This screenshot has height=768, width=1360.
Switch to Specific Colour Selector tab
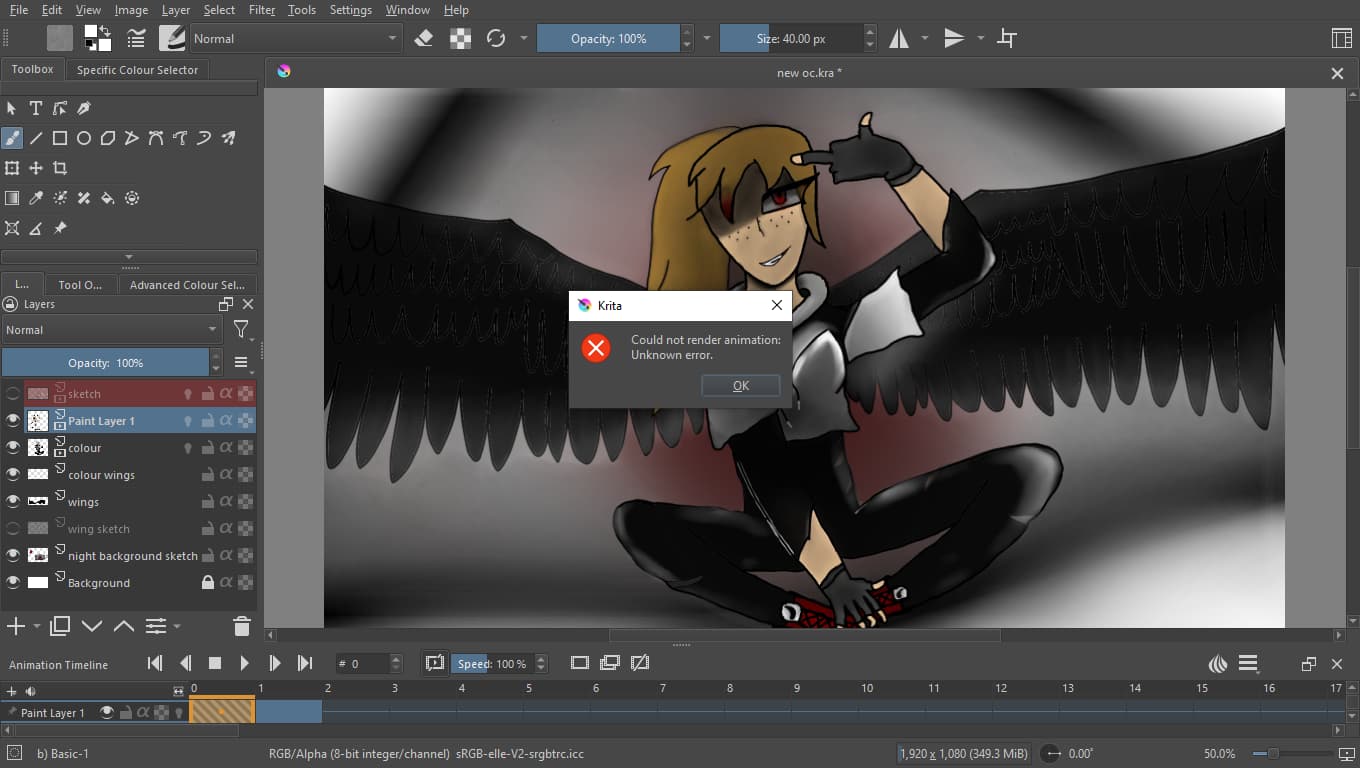137,70
